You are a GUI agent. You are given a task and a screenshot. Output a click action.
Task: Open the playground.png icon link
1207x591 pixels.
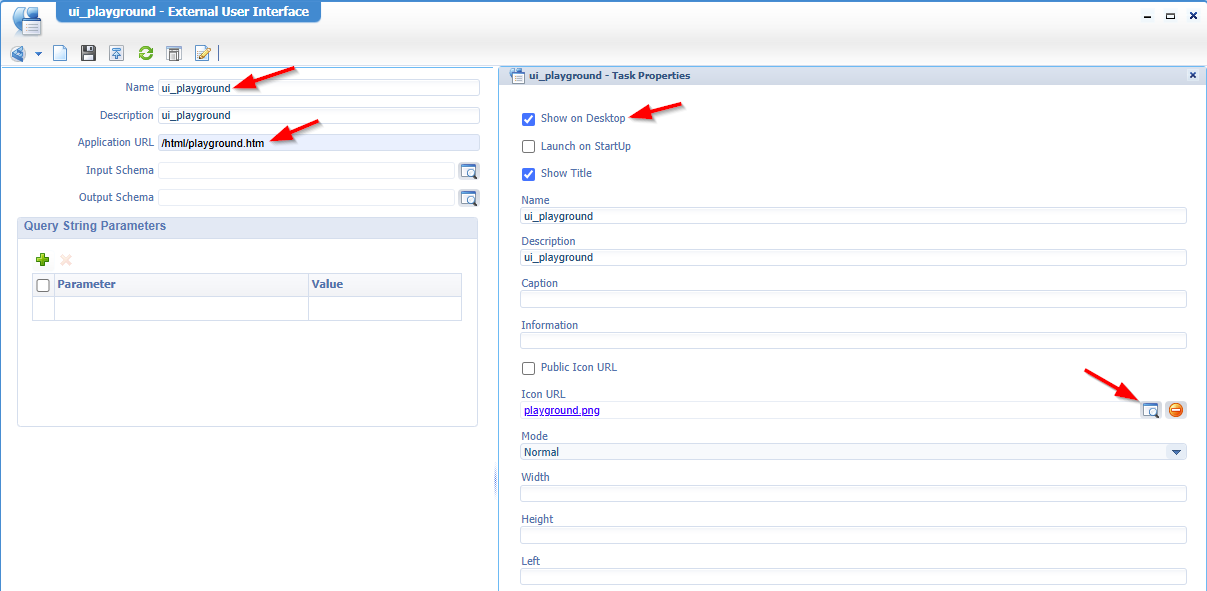562,410
